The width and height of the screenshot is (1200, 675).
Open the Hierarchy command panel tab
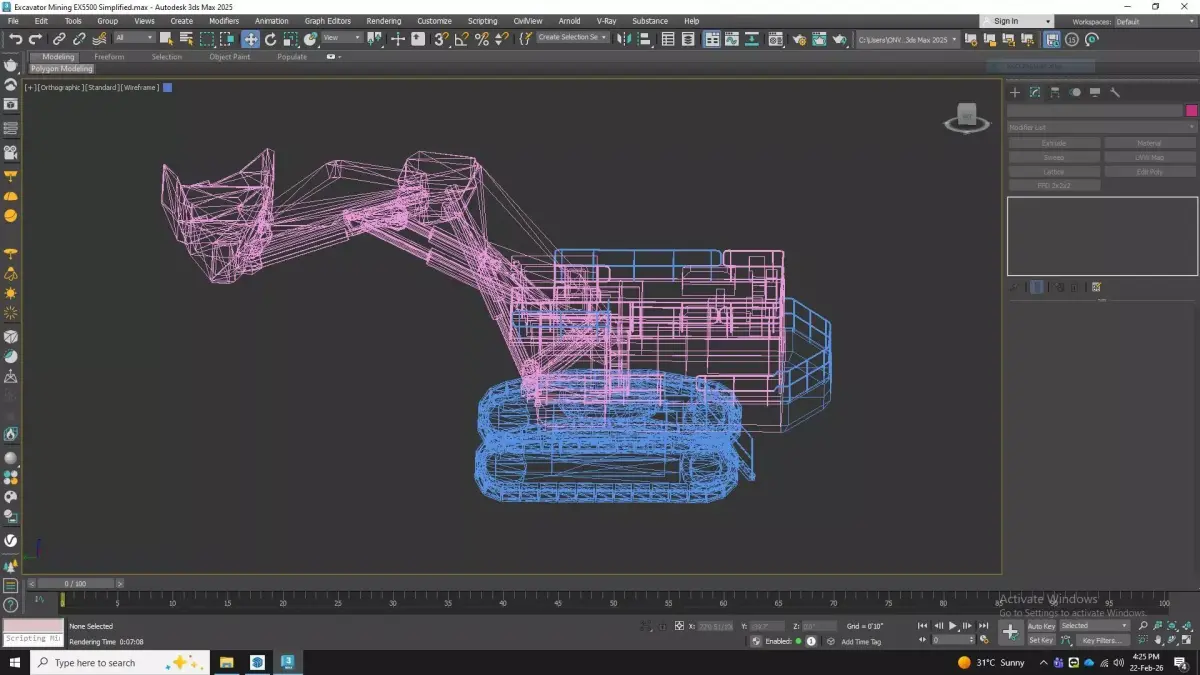pos(1055,92)
